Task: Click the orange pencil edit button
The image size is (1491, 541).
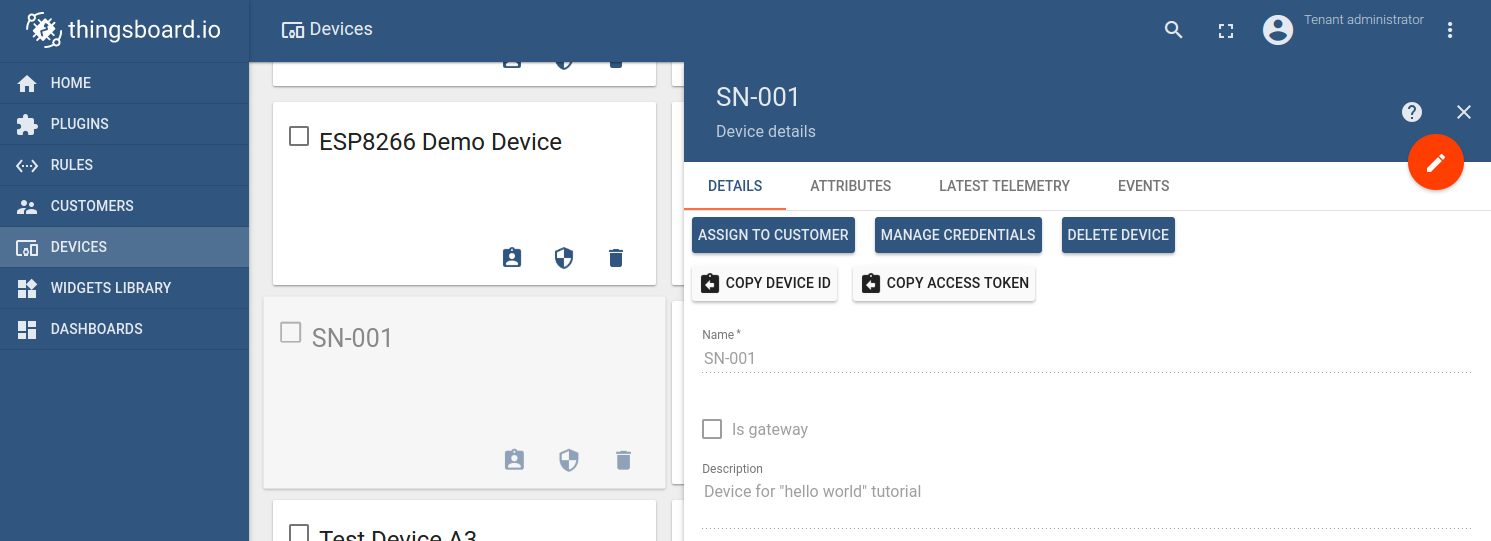Action: click(1435, 162)
